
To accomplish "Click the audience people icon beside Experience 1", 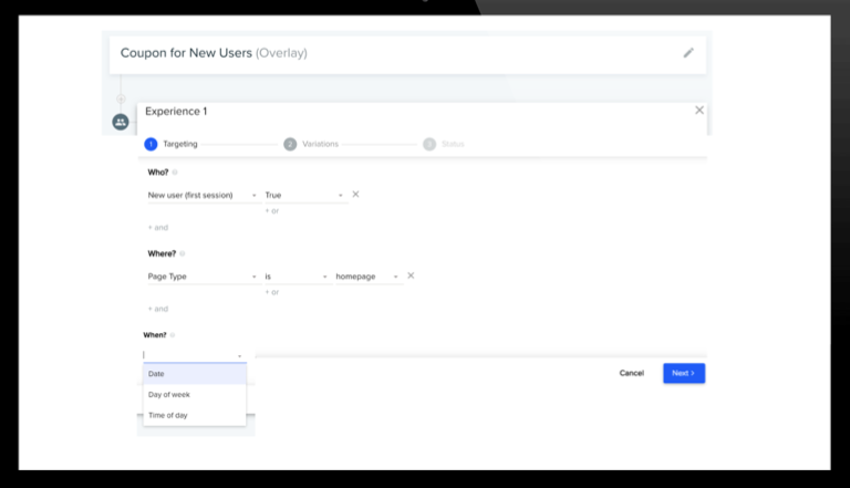I will tap(121, 122).
